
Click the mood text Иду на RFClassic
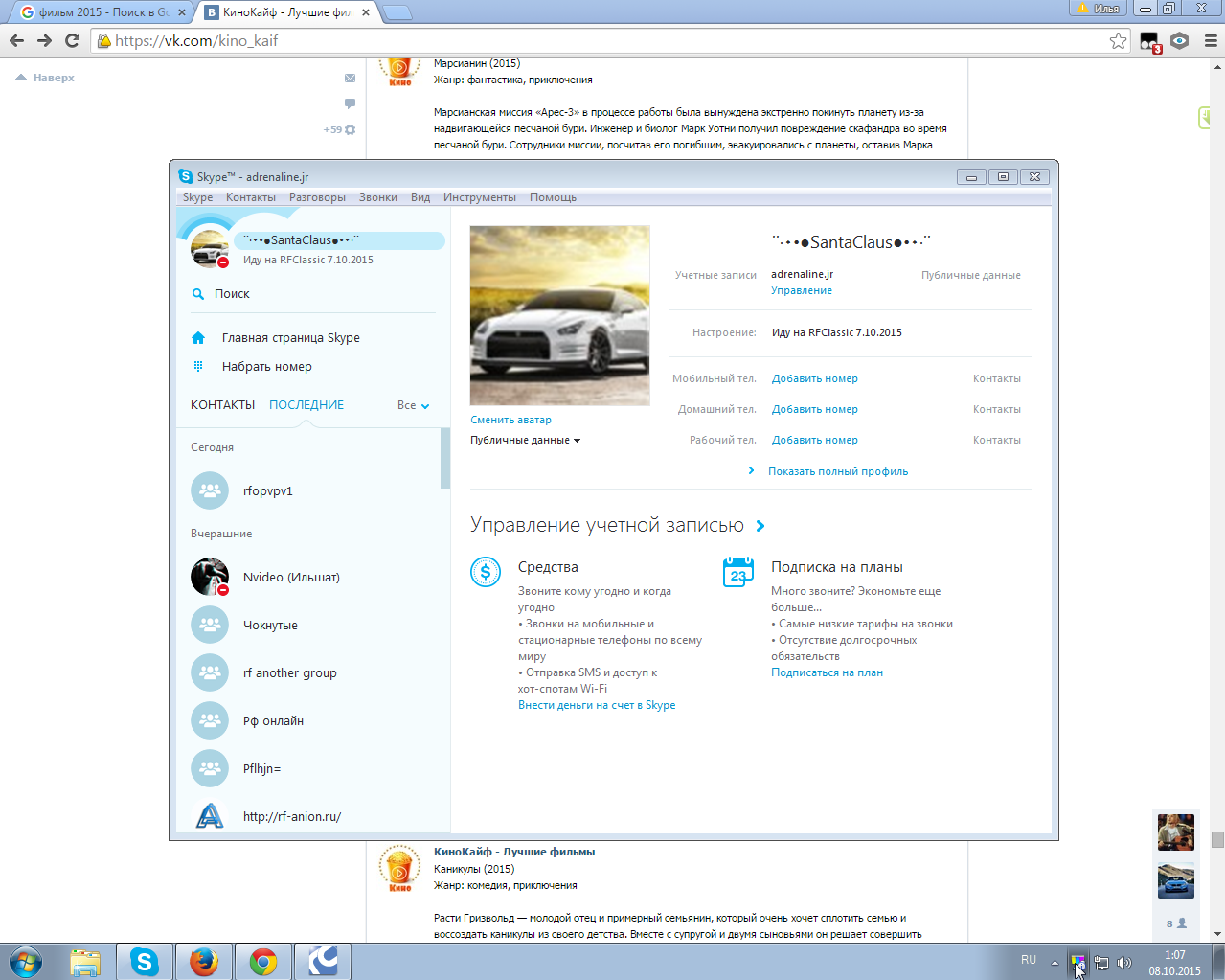click(x=837, y=332)
